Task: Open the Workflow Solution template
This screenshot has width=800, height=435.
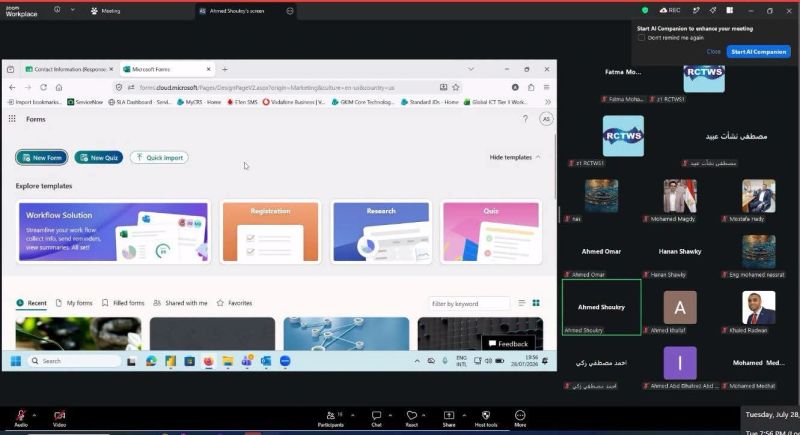Action: [113, 232]
